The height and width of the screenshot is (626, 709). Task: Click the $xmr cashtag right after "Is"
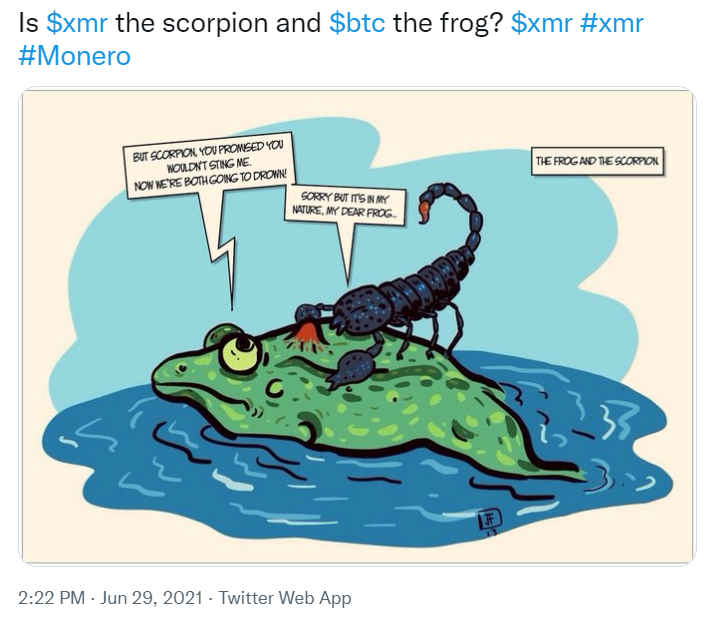(77, 24)
